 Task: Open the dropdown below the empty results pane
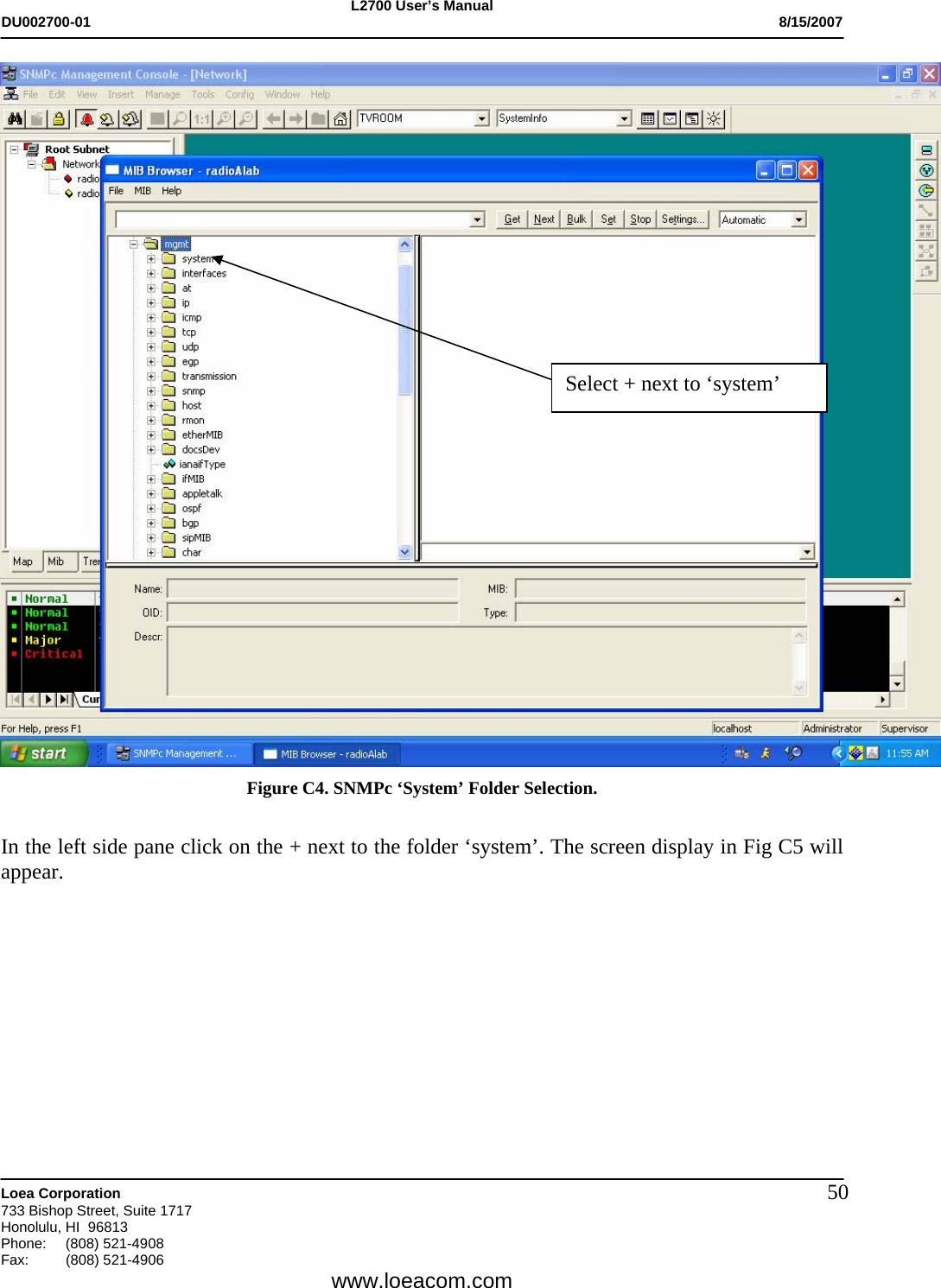[x=807, y=552]
